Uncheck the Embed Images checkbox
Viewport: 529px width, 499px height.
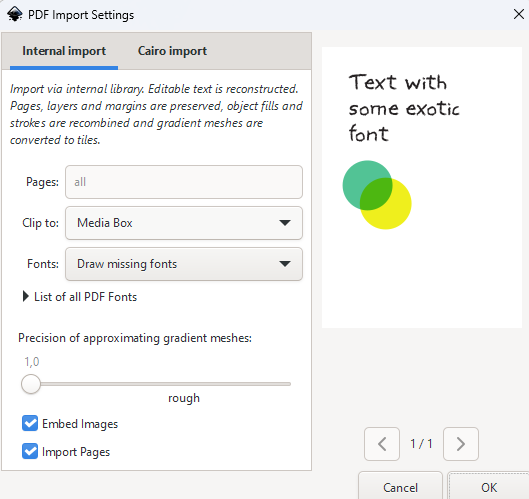click(30, 423)
